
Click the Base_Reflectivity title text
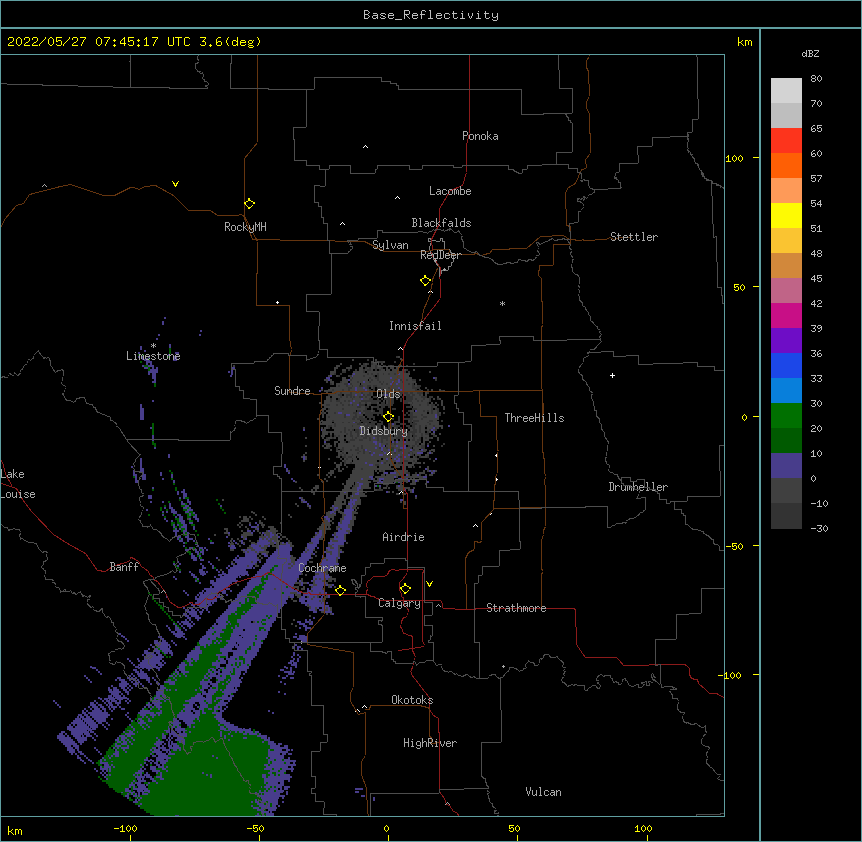pyautogui.click(x=431, y=15)
